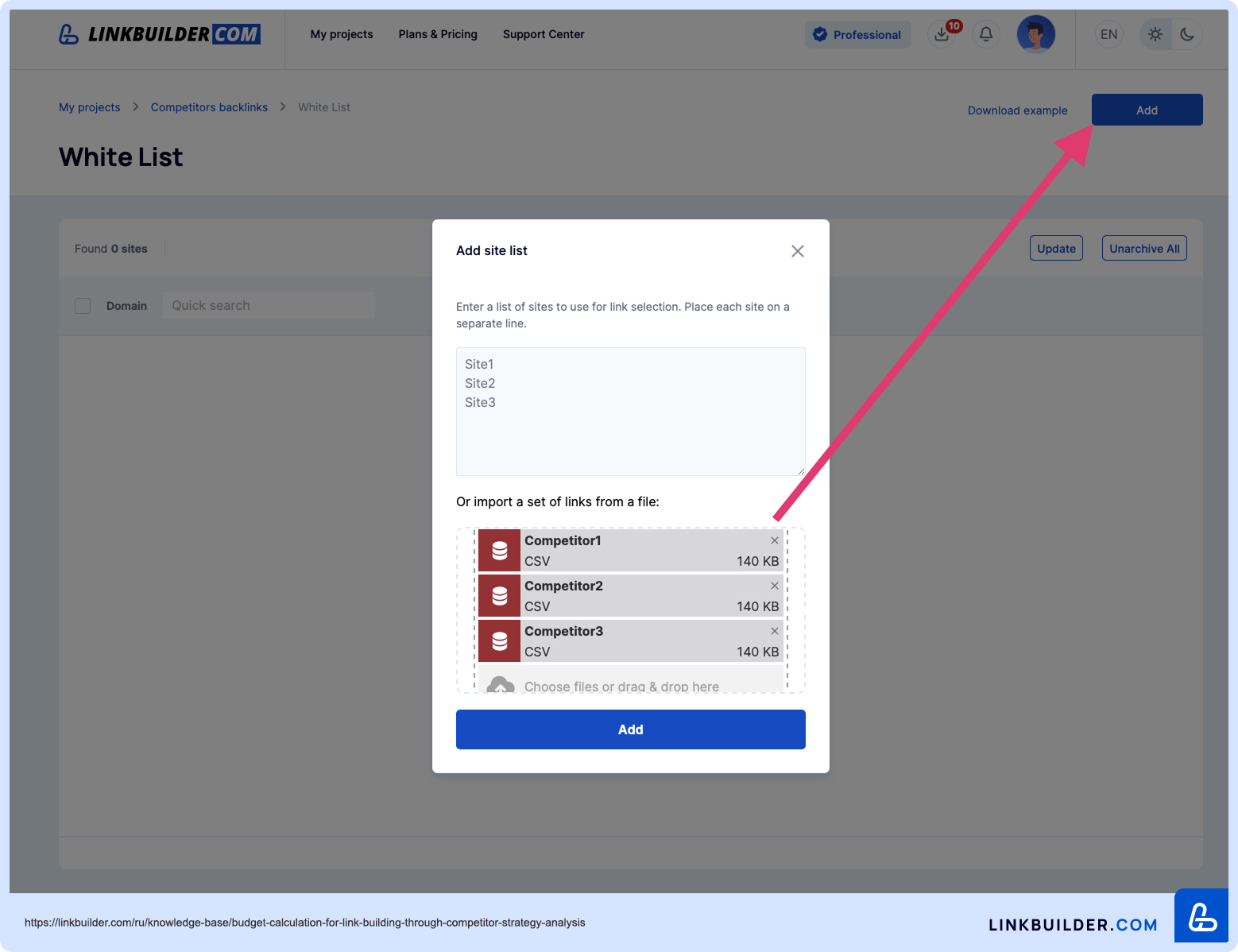Open the Plans & Pricing menu
The image size is (1238, 952).
click(x=438, y=34)
